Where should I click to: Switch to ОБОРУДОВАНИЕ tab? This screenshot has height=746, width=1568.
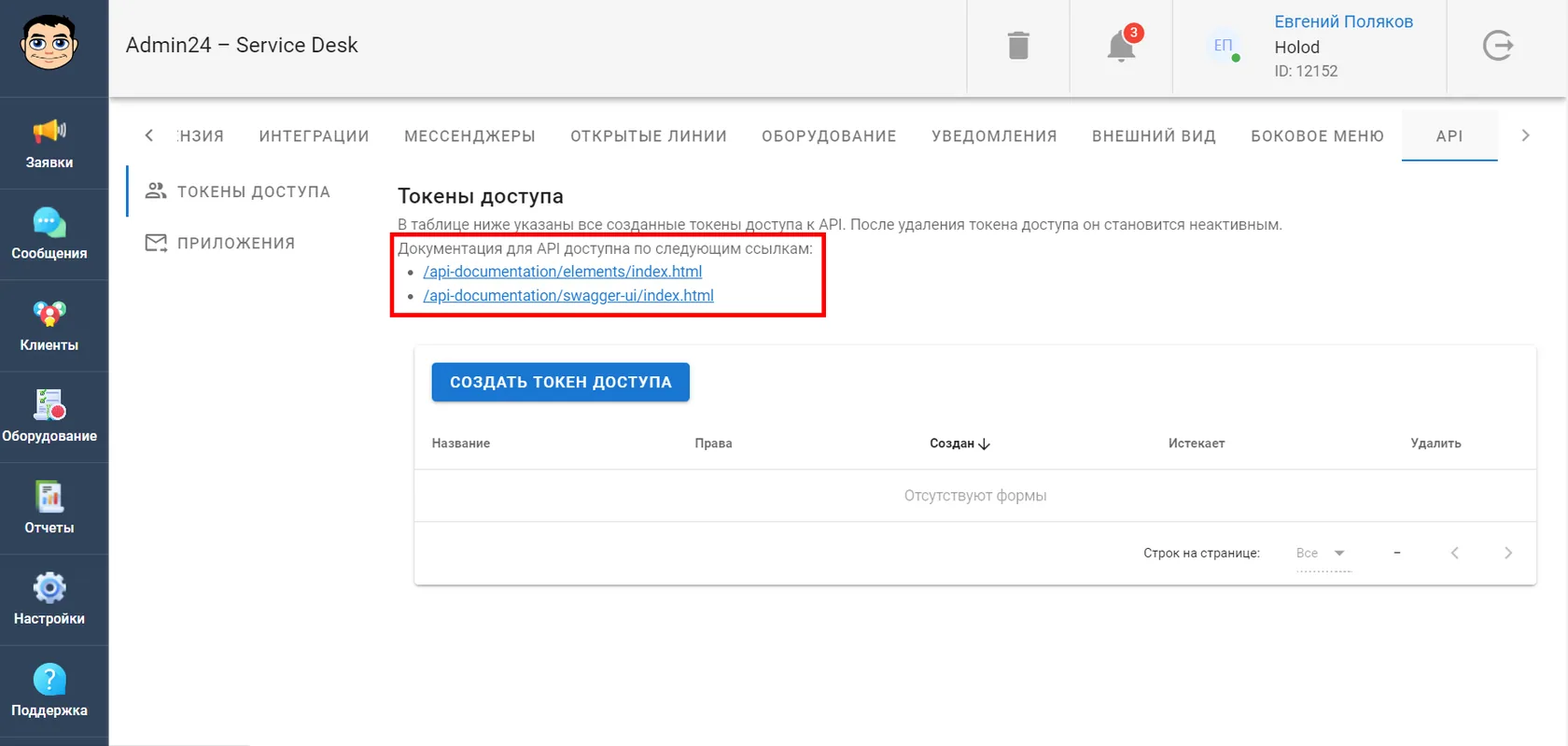click(x=829, y=136)
